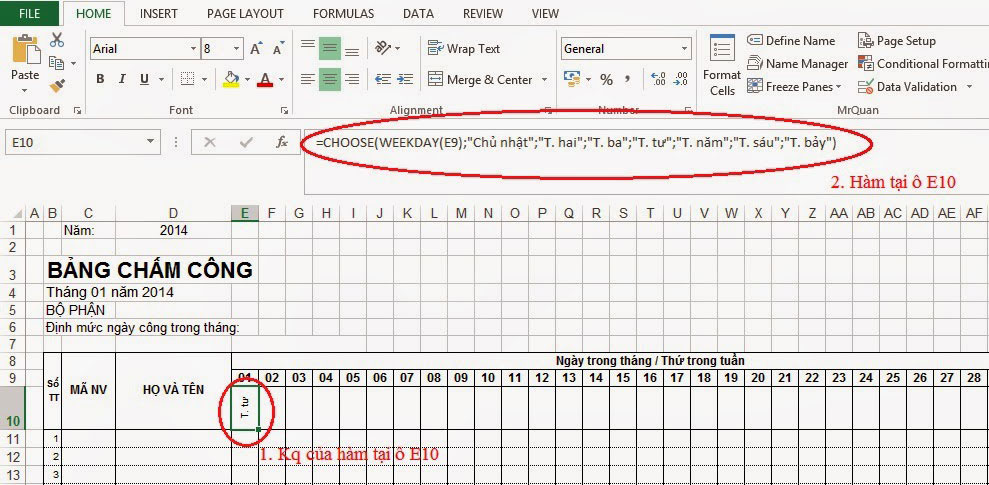
Task: Apply red Font Color
Action: tap(265, 79)
